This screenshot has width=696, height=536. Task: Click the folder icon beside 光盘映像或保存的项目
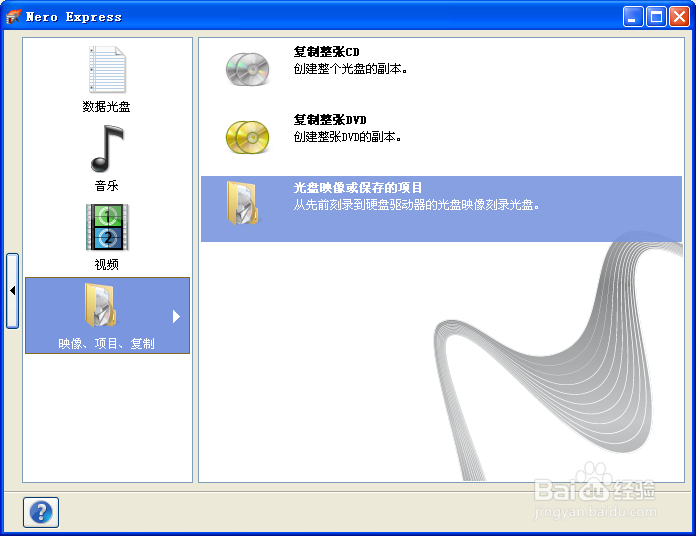(242, 203)
